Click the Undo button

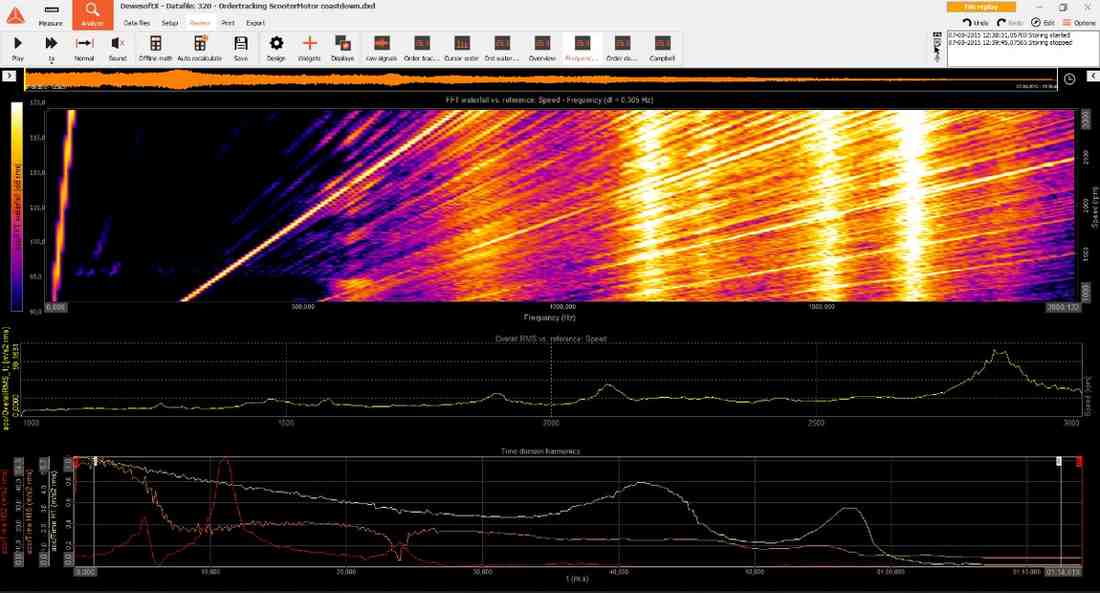pyautogui.click(x=975, y=22)
